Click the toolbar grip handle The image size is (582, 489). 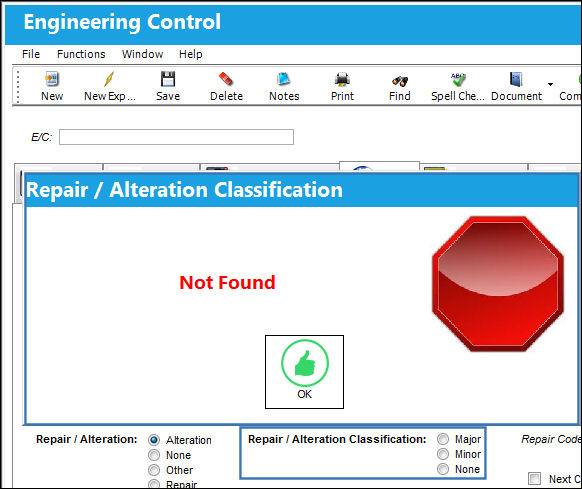(18, 86)
